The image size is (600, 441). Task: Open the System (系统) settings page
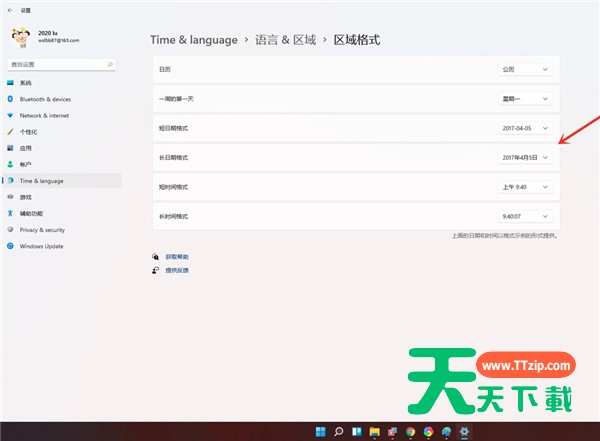pos(61,83)
